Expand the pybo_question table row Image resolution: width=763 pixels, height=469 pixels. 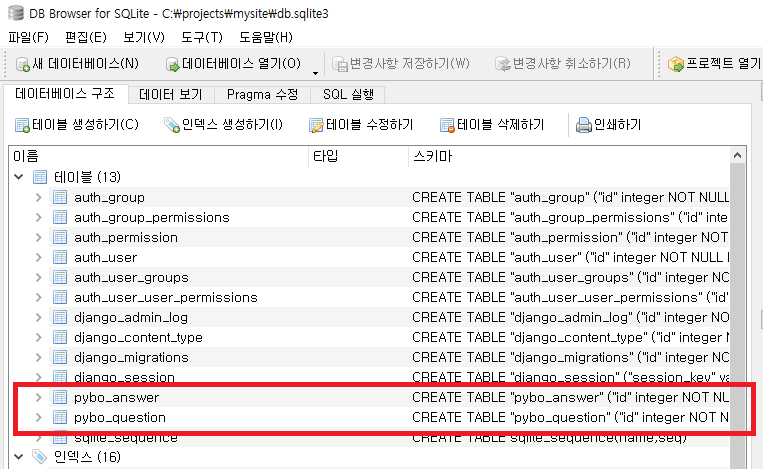[38, 417]
